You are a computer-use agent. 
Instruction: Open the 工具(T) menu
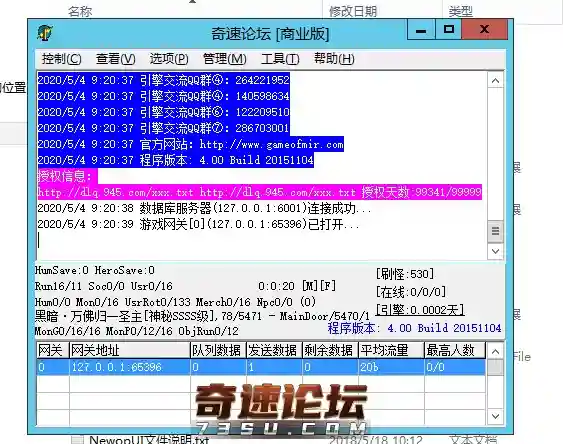280,59
